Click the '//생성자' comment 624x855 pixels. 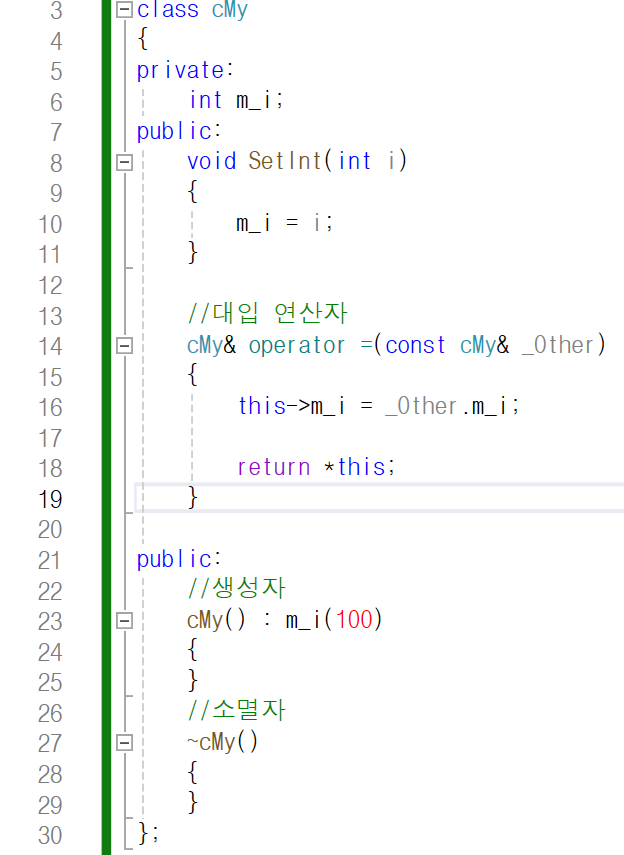coord(236,588)
